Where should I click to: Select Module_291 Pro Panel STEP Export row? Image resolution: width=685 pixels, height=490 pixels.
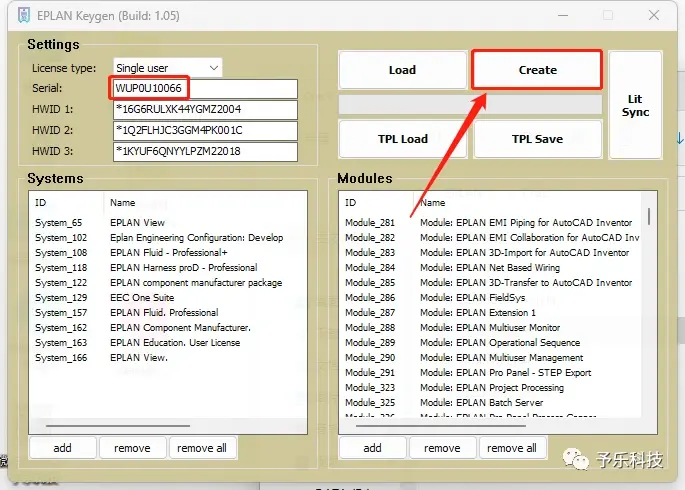(491, 373)
